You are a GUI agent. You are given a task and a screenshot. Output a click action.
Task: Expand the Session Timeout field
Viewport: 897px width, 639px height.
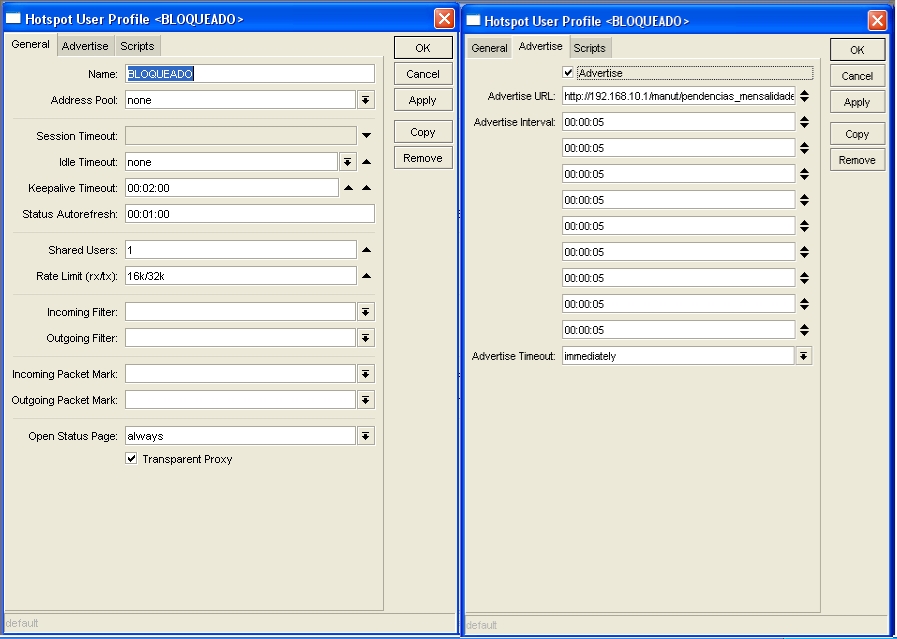[x=366, y=136]
